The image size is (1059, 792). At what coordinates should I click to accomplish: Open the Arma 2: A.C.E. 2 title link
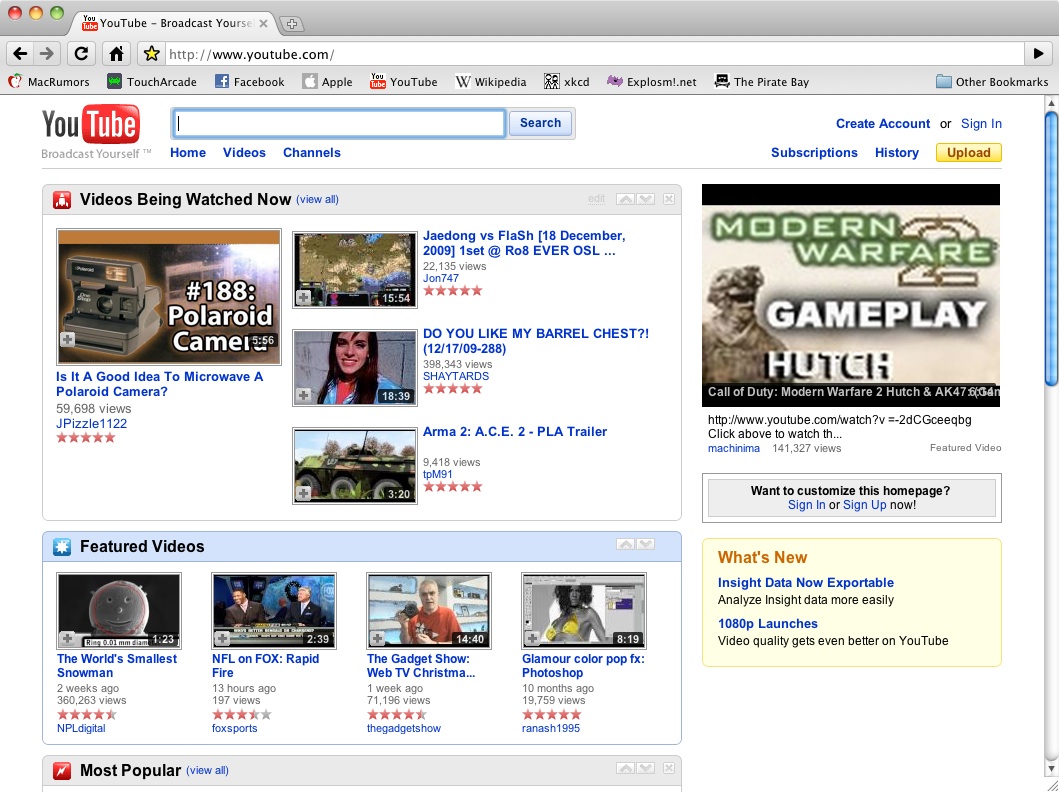click(x=515, y=431)
